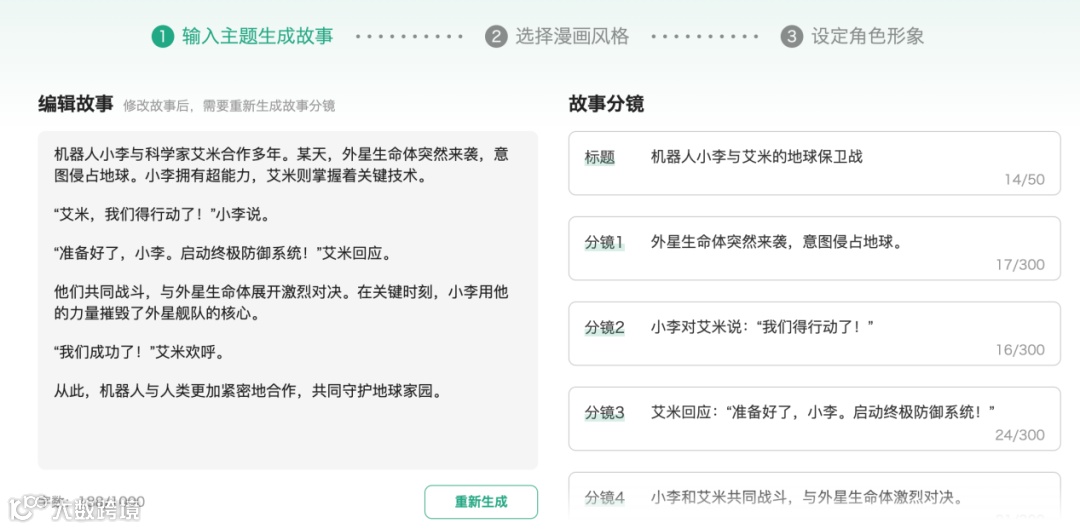Go to the 设定角色形象 step
The image size is (1080, 529).
point(867,37)
